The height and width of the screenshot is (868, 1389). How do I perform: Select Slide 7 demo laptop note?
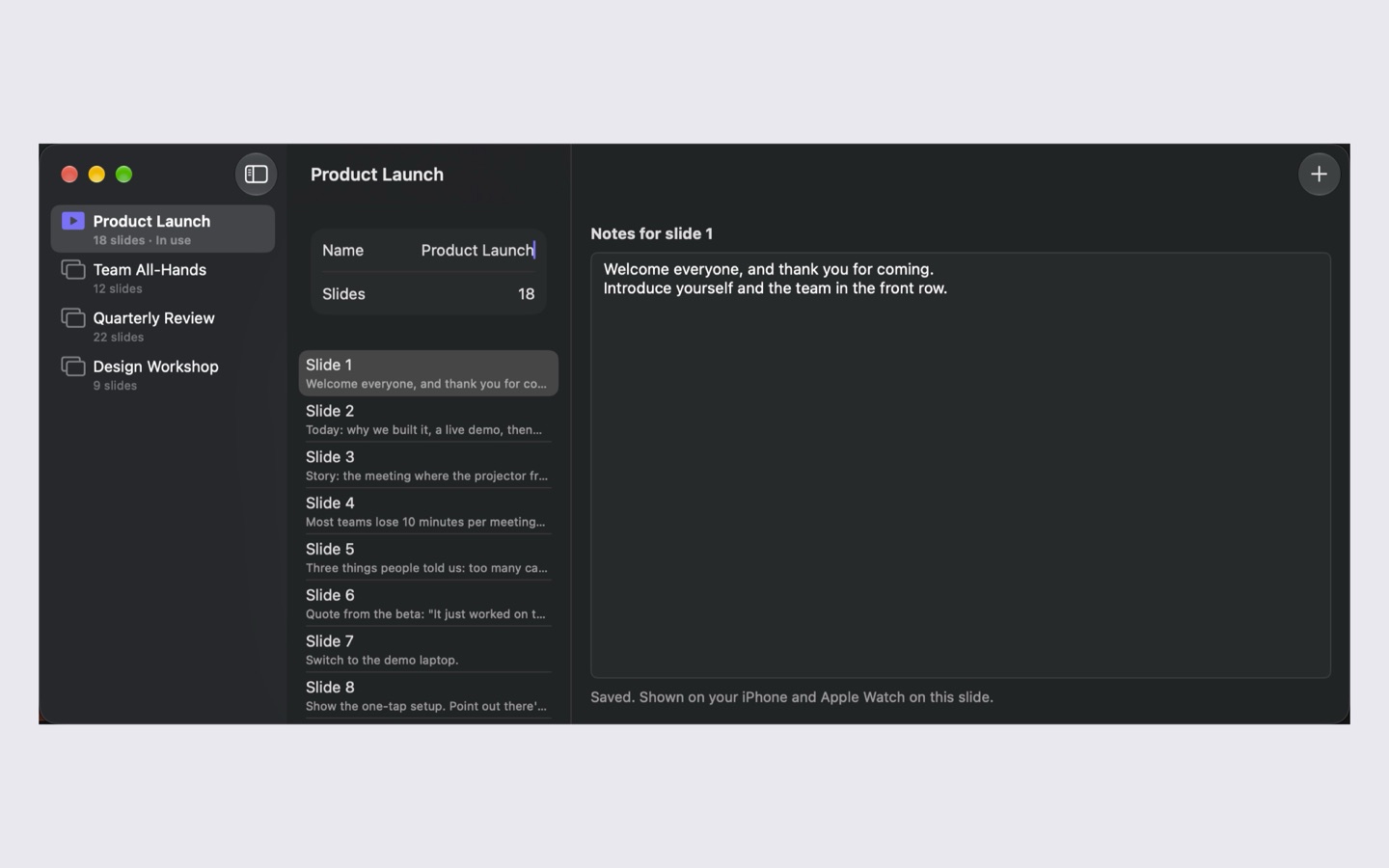(428, 650)
